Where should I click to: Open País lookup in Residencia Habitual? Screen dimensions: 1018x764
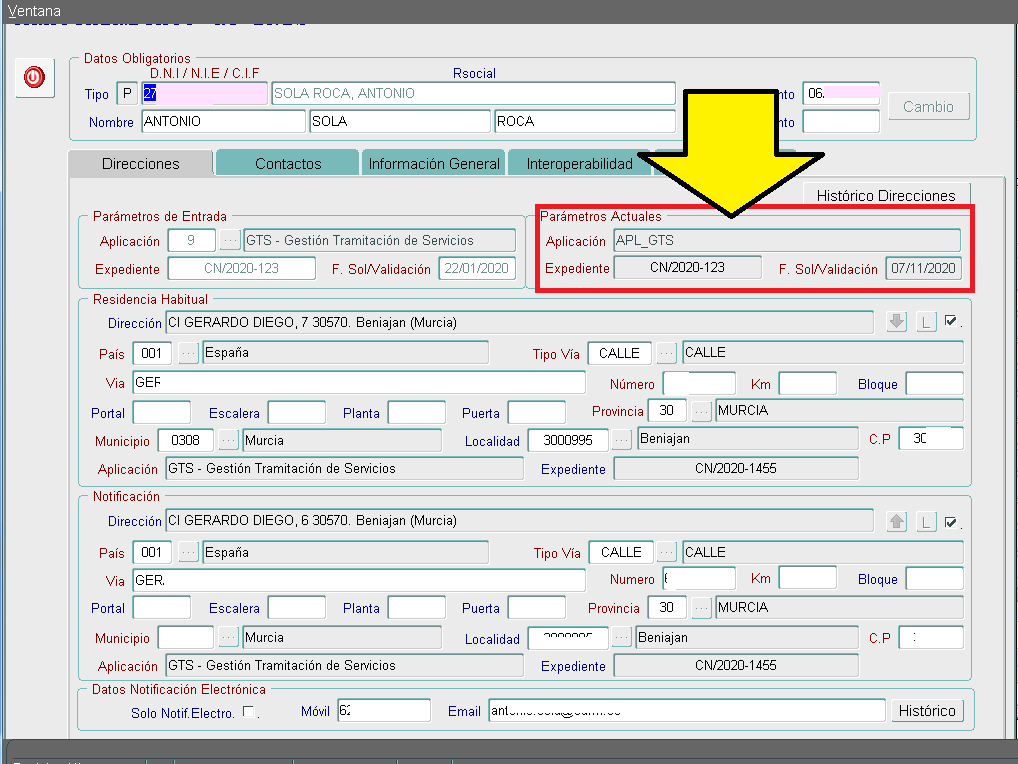tap(188, 353)
